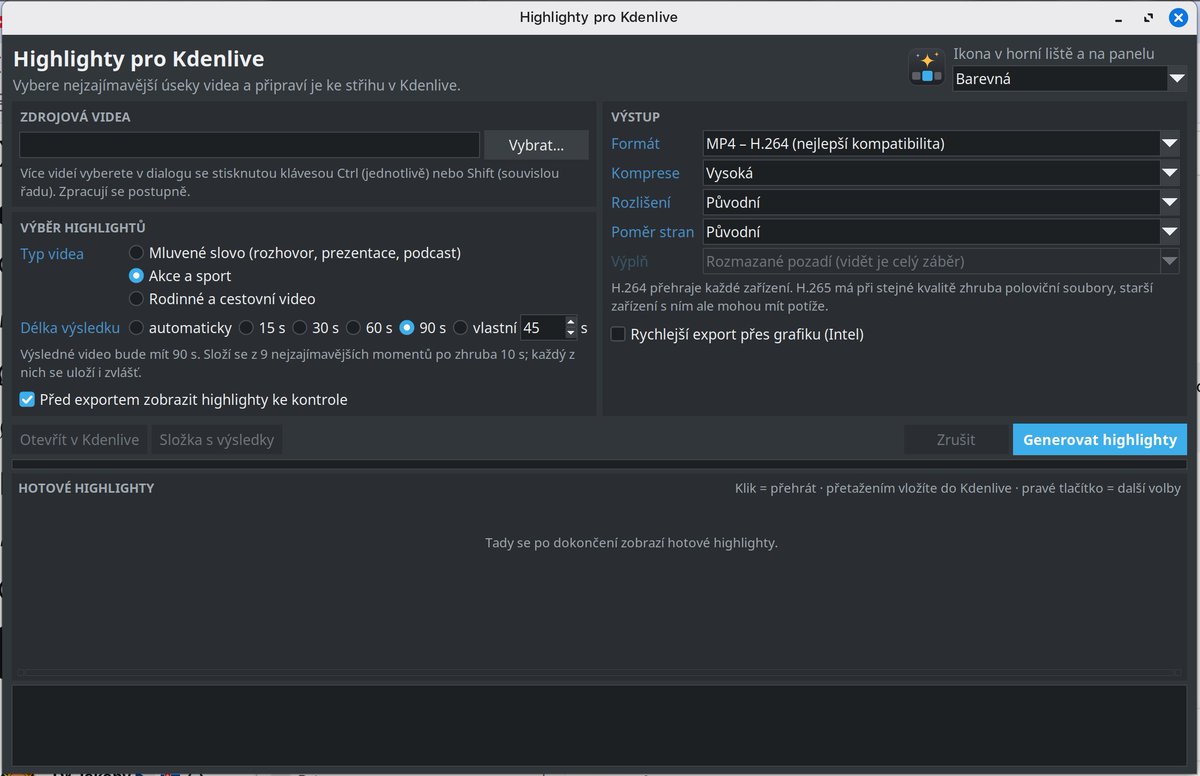Select the Akce a sport video type
The image size is (1200, 776).
coord(180,276)
